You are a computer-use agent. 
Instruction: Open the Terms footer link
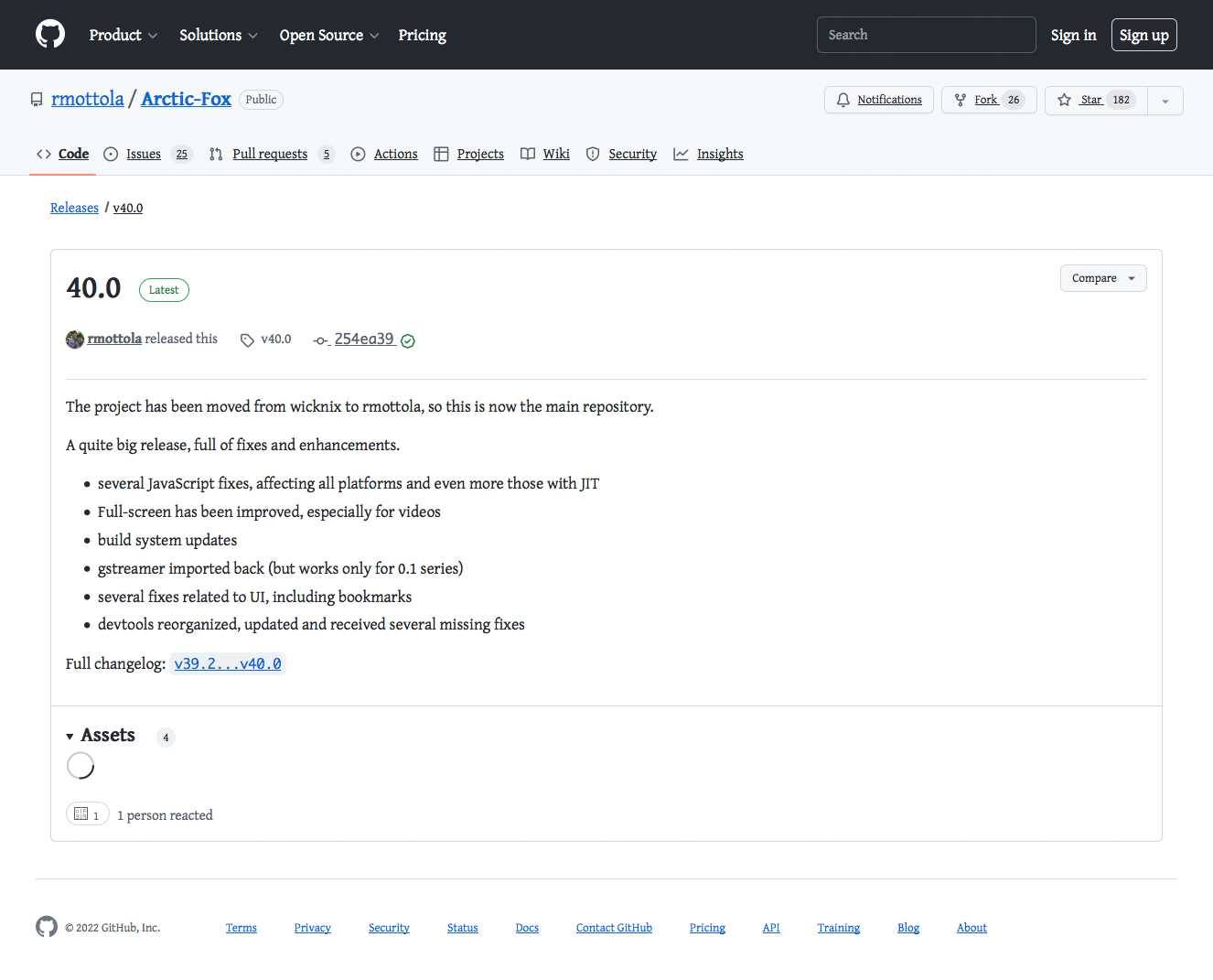pyautogui.click(x=242, y=928)
